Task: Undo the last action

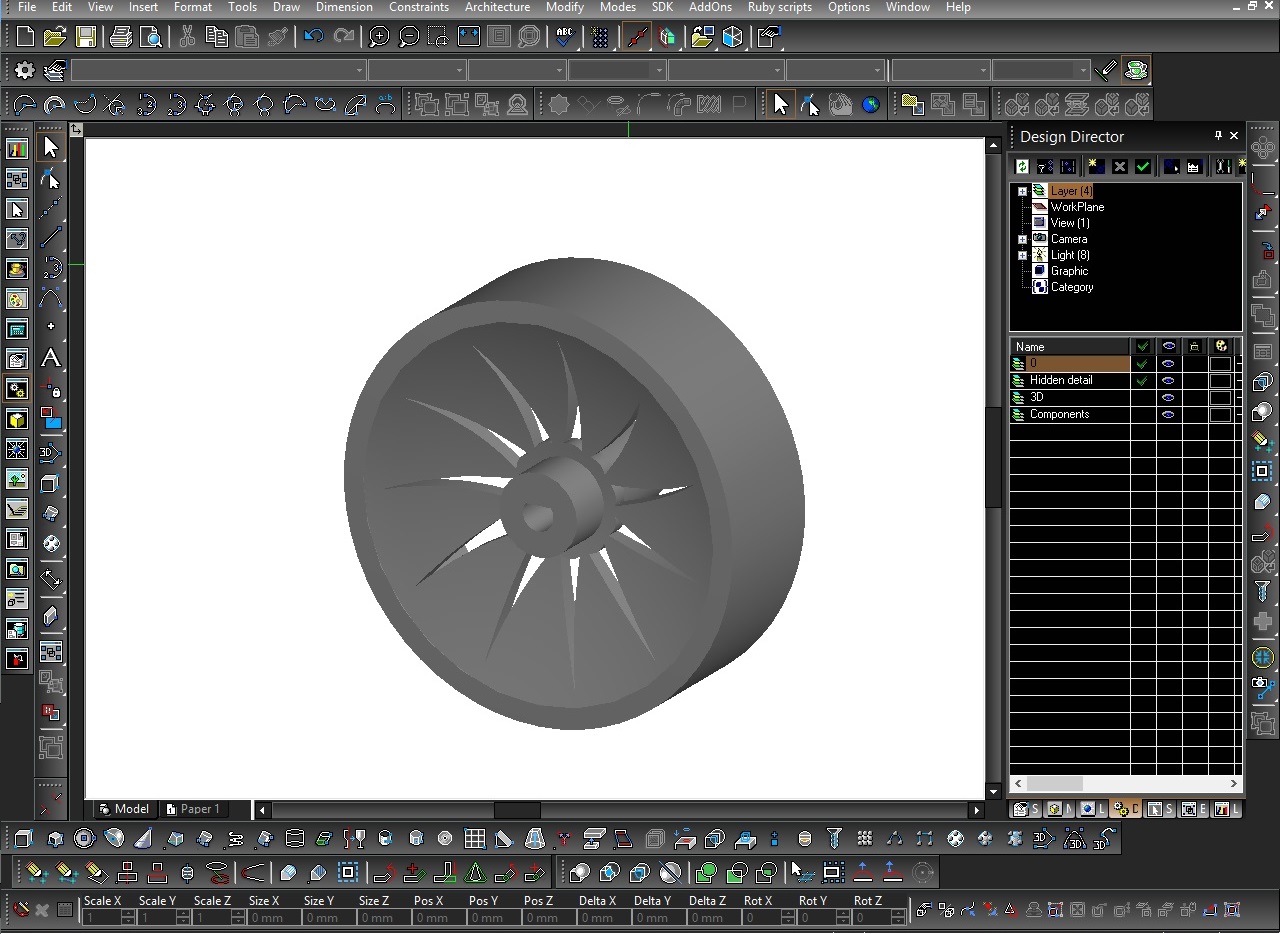Action: tap(313, 38)
